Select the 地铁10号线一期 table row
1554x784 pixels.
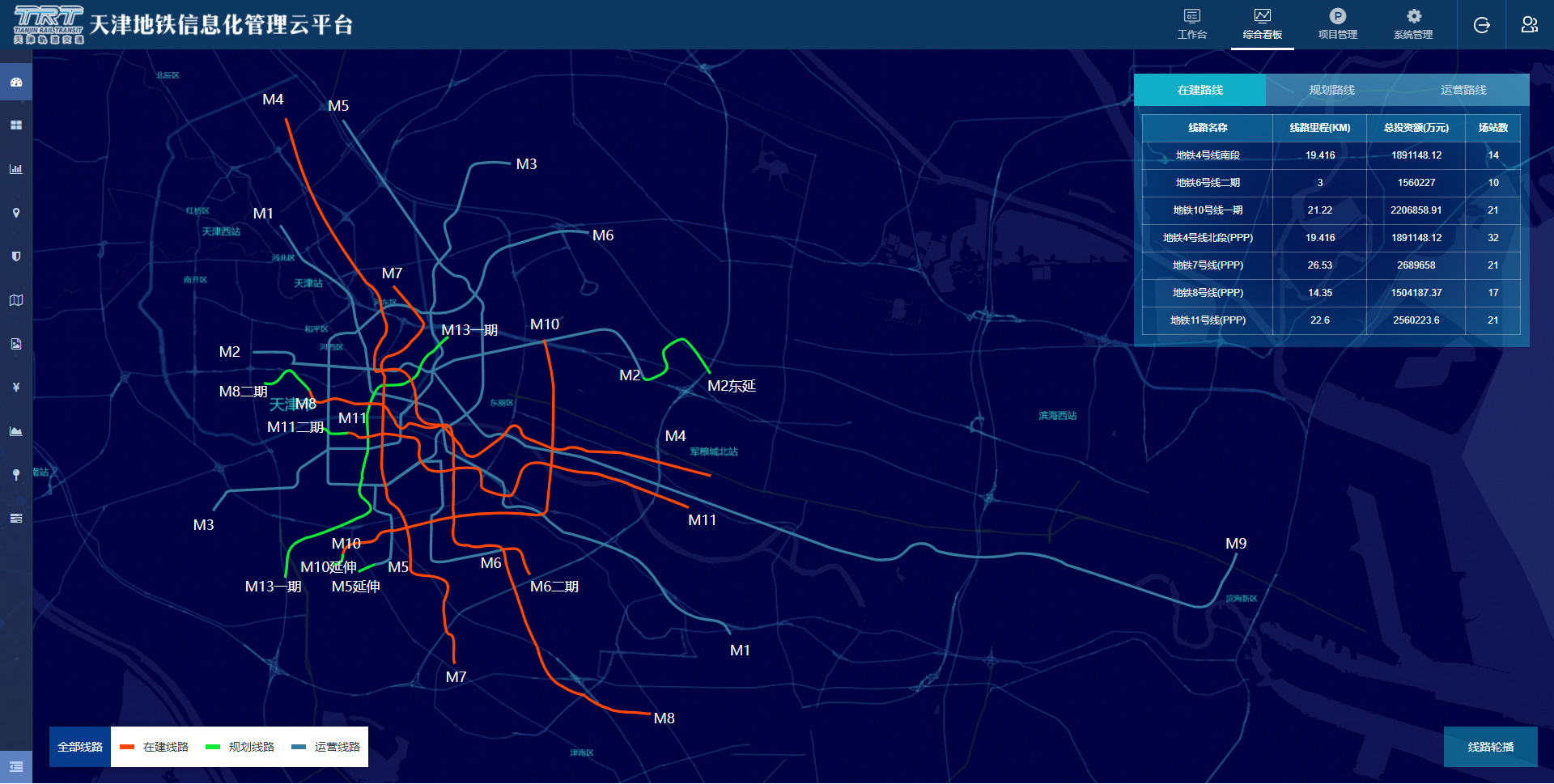pyautogui.click(x=1331, y=210)
